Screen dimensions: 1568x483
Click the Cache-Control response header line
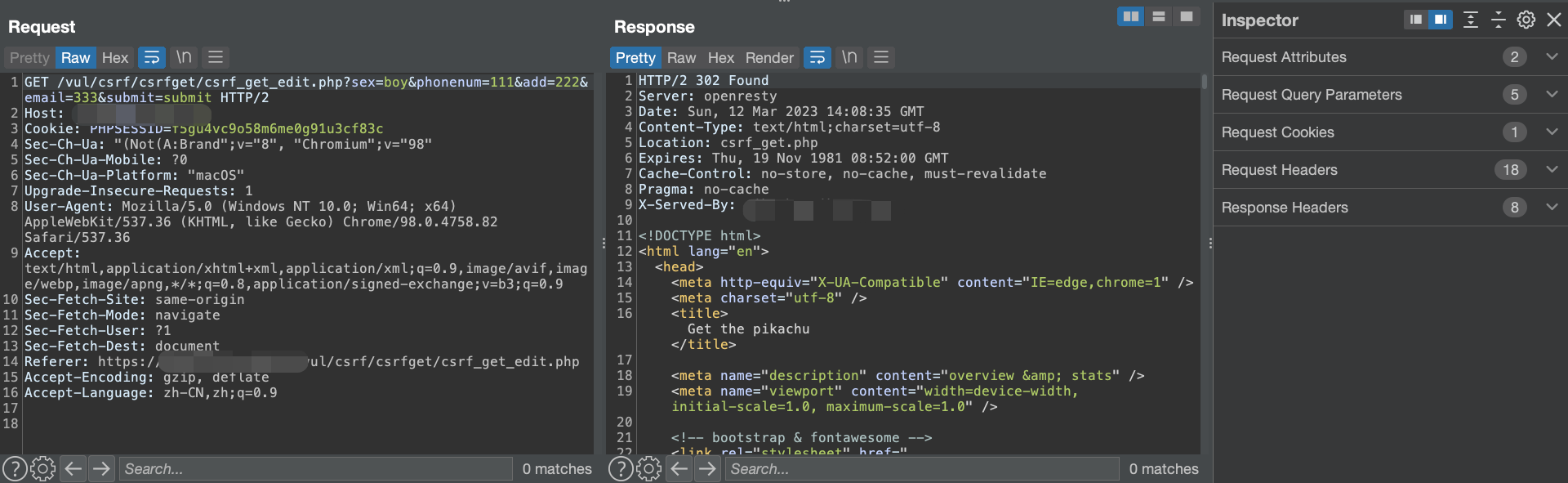point(842,173)
